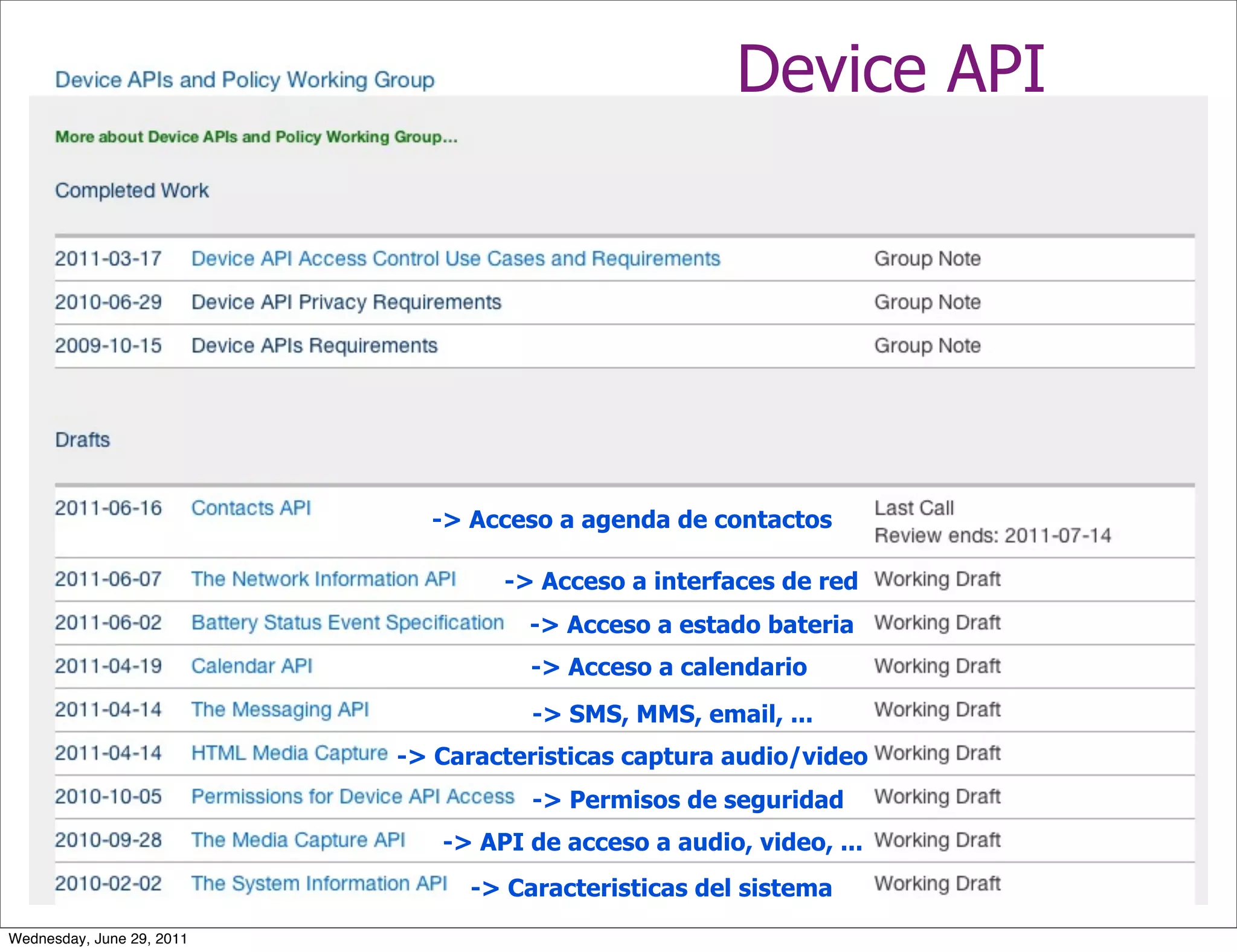1237x952 pixels.
Task: Click the Drafts section heading
Action: tap(83, 440)
